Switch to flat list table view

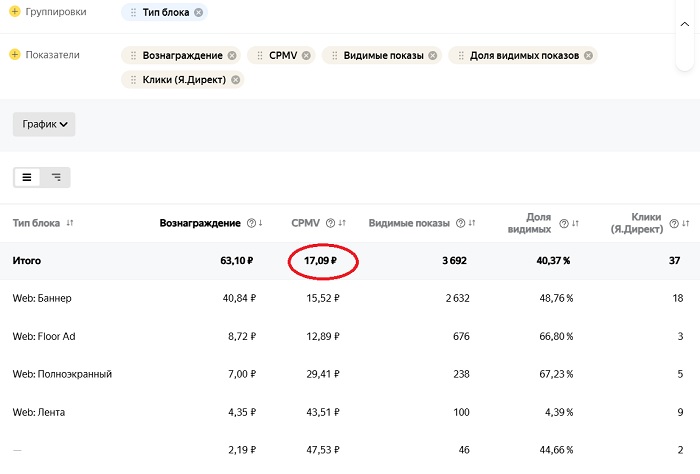pos(27,177)
